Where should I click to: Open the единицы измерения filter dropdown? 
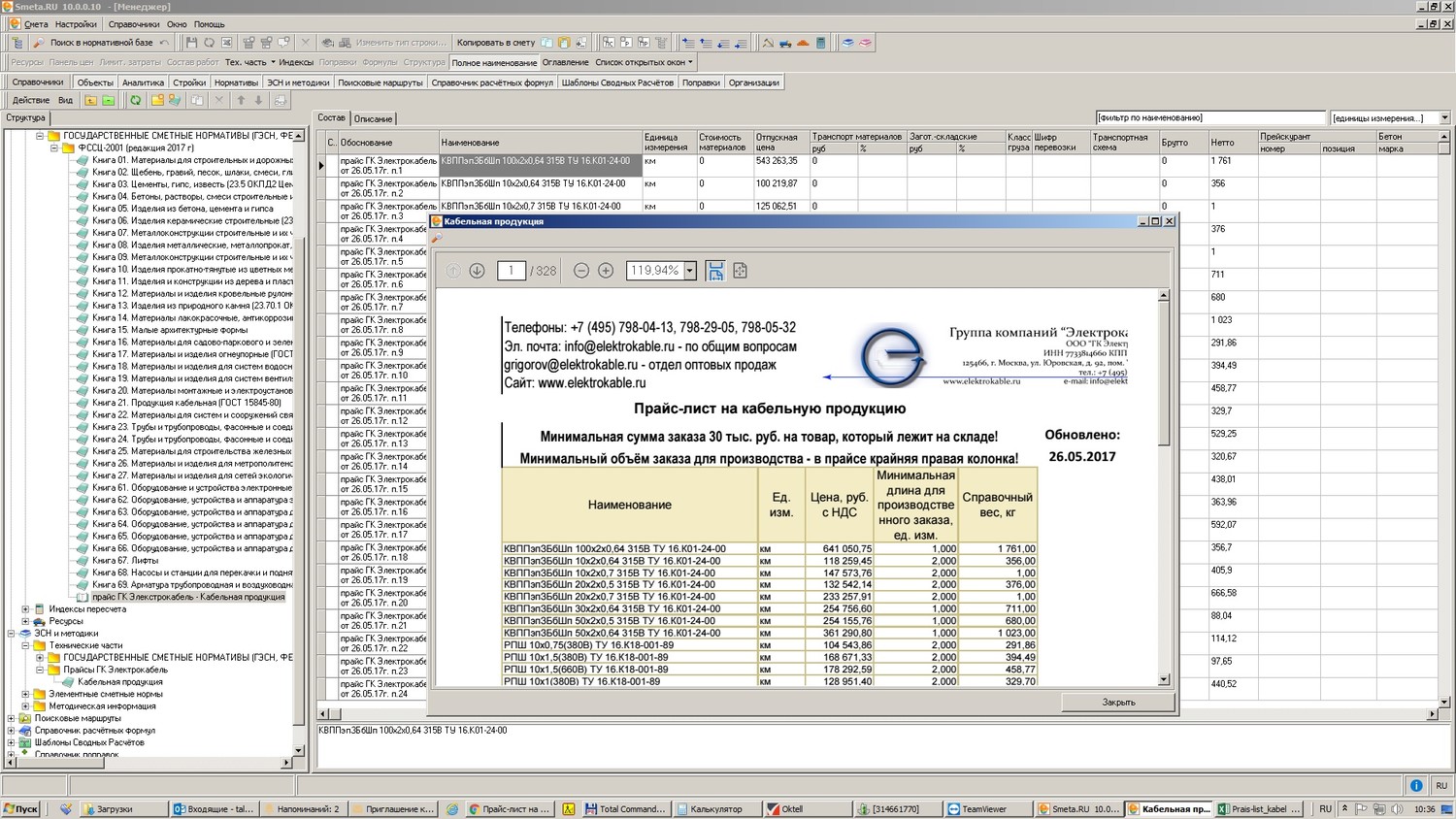1444,118
